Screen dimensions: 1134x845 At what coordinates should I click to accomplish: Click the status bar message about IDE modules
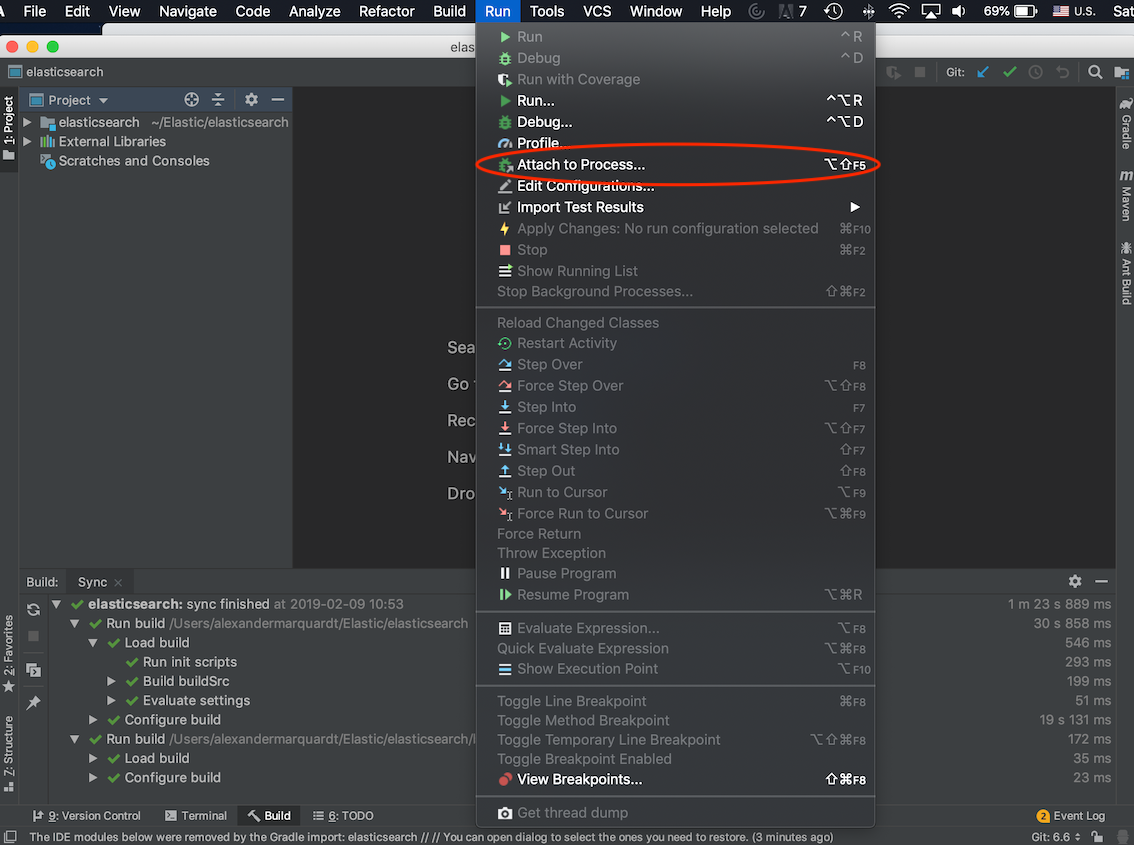pos(431,837)
